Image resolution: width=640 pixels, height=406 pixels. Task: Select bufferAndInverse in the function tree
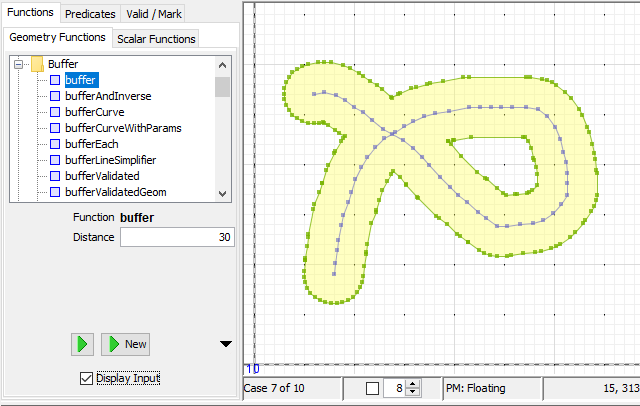(x=108, y=96)
